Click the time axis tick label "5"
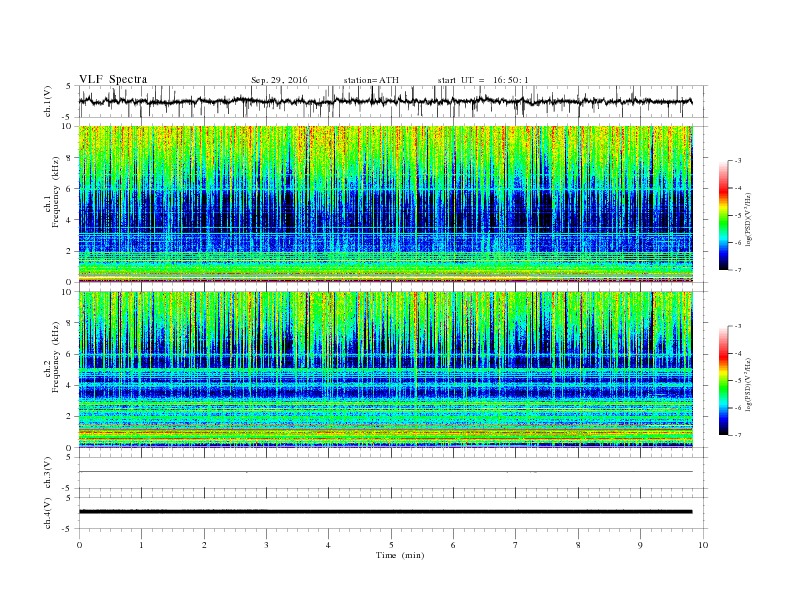The width and height of the screenshot is (792, 612). (x=391, y=545)
